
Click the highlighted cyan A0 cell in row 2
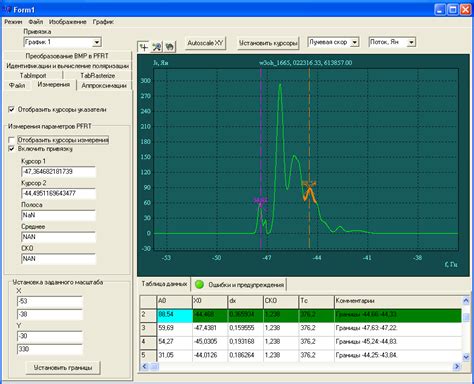pyautogui.click(x=174, y=315)
